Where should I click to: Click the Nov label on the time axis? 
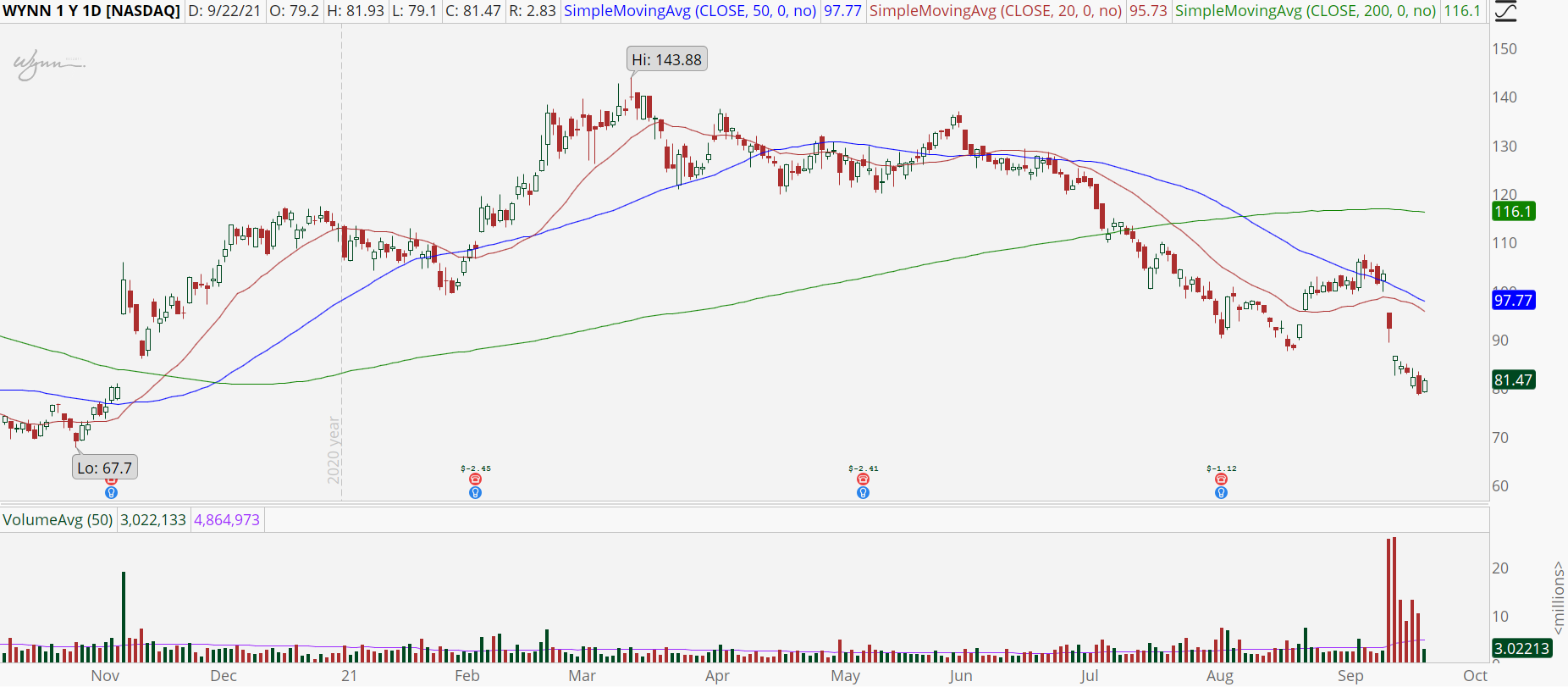105,675
